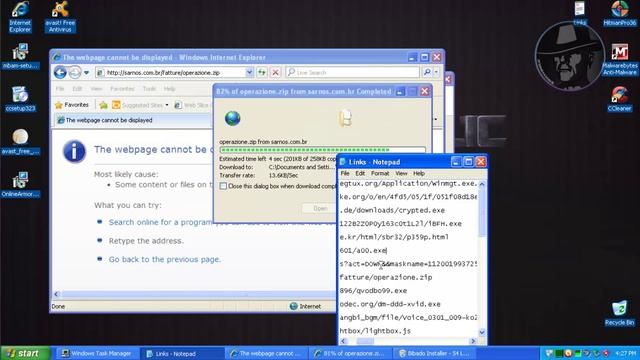Open Format menu in Notepad
Screen dimensions: 640x360
[x=380, y=173]
